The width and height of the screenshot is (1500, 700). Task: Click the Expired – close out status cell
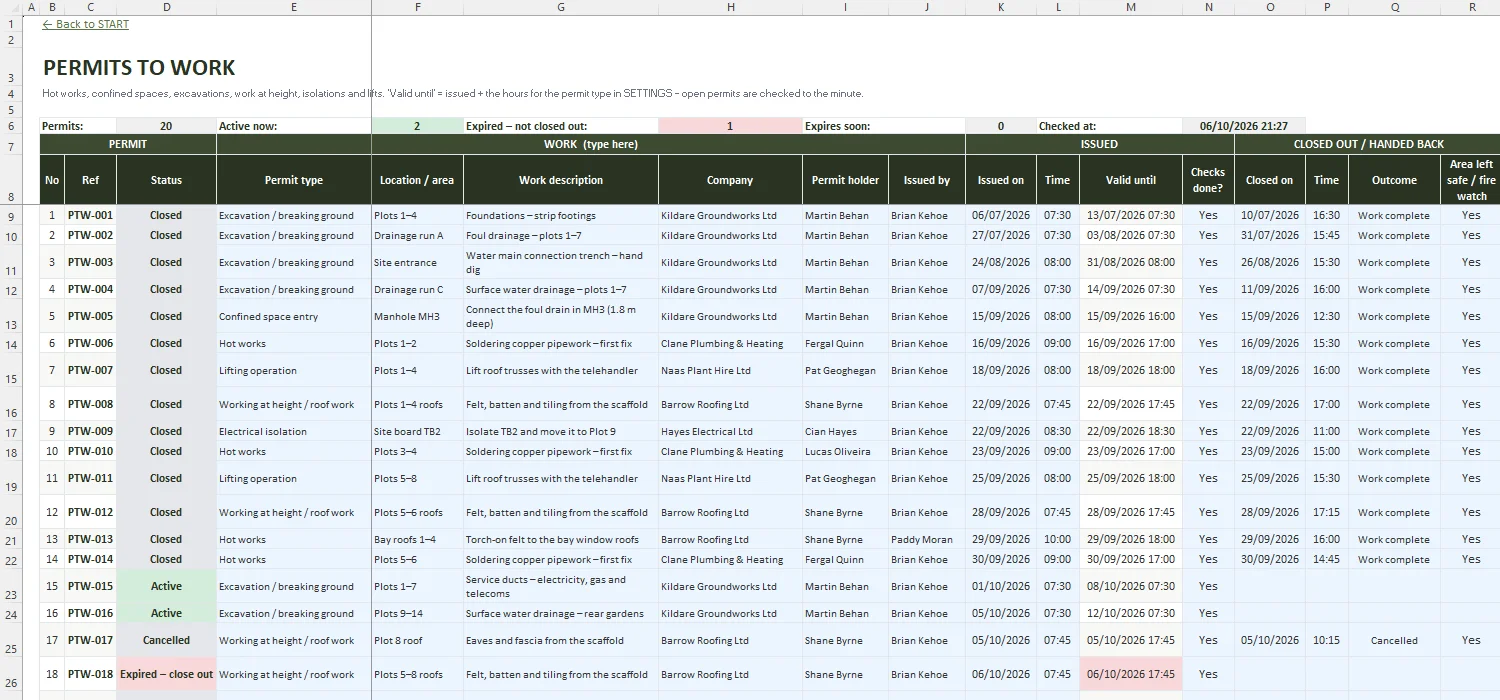click(166, 674)
